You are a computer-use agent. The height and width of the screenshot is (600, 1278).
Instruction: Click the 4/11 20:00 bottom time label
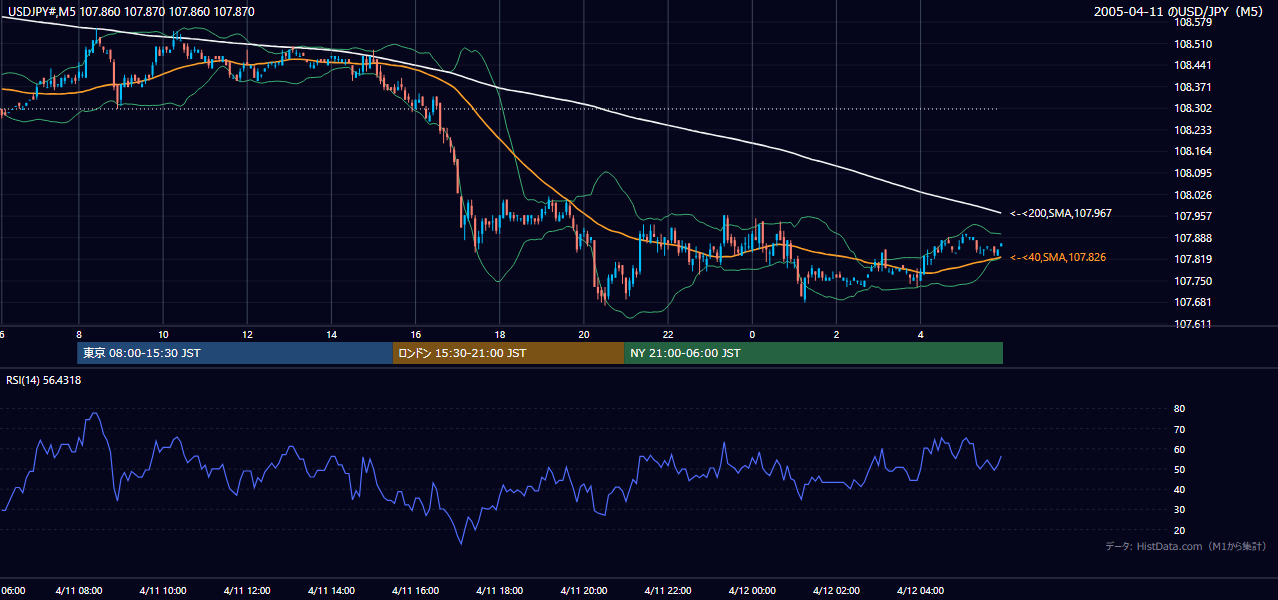point(583,590)
